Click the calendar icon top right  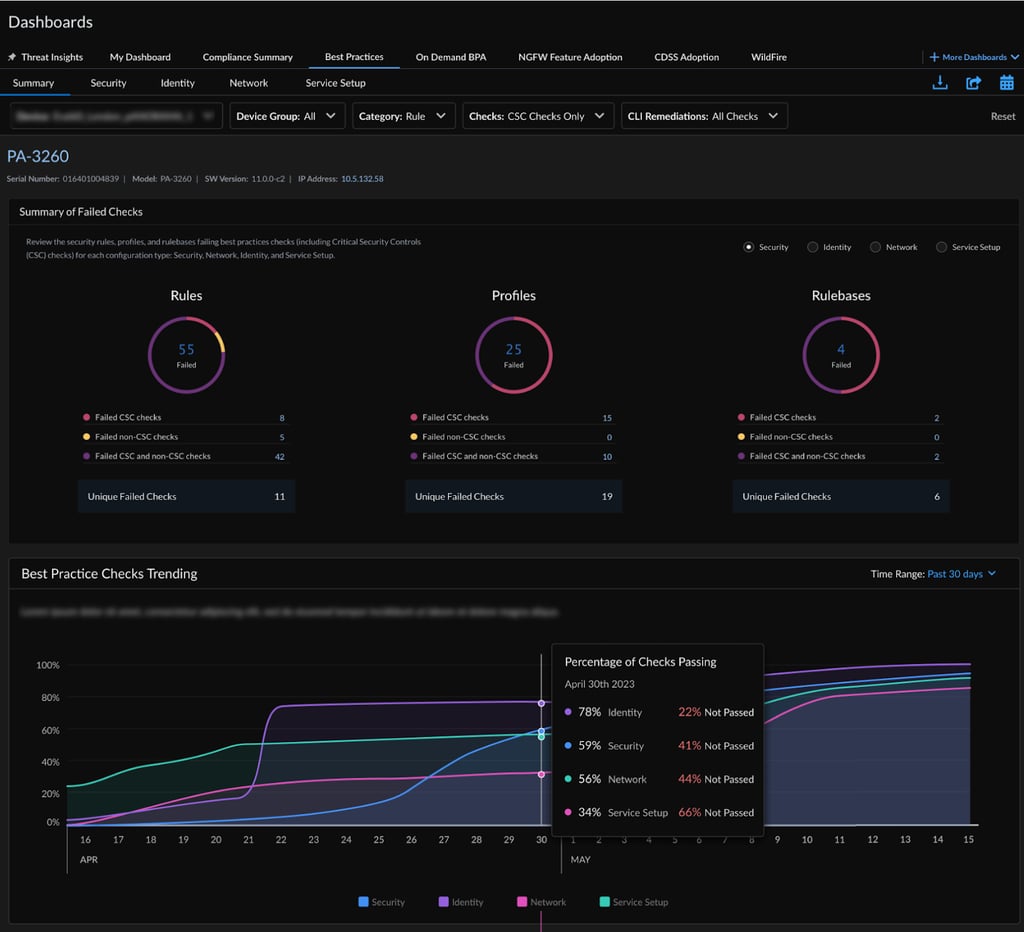(x=1006, y=83)
